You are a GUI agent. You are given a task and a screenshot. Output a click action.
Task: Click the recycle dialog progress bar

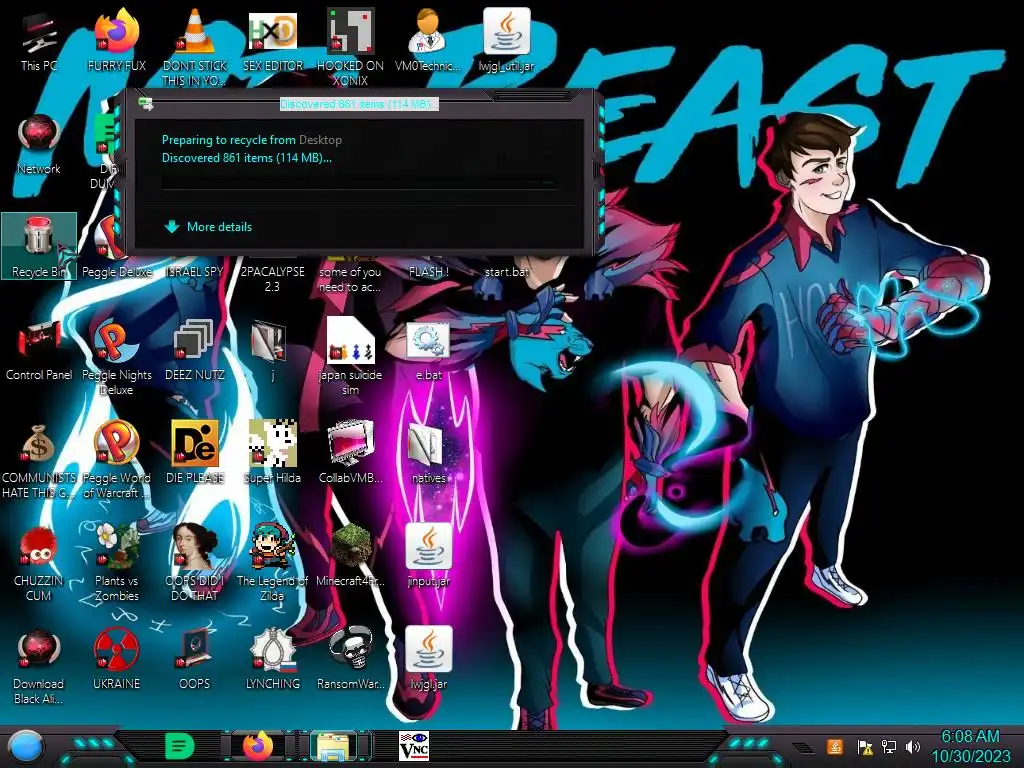tap(360, 182)
